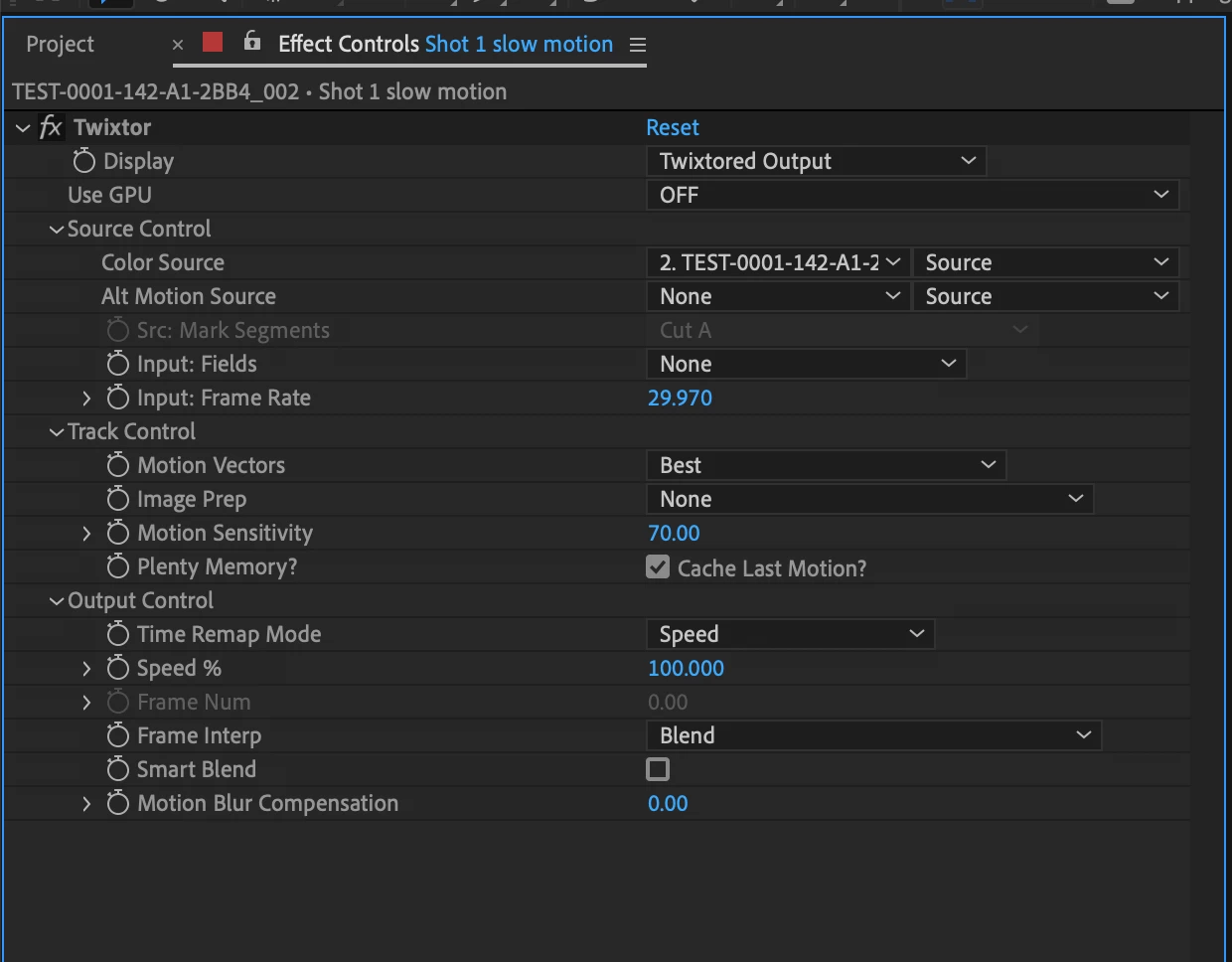The height and width of the screenshot is (962, 1232).
Task: Toggle the Input: Frame Rate stopwatch icon
Action: 118,397
